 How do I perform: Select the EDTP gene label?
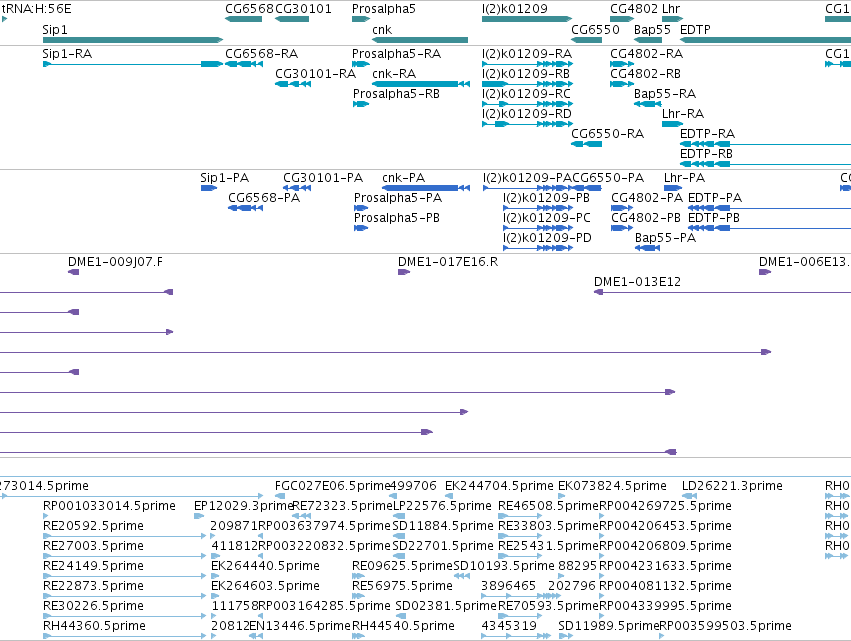(x=695, y=29)
